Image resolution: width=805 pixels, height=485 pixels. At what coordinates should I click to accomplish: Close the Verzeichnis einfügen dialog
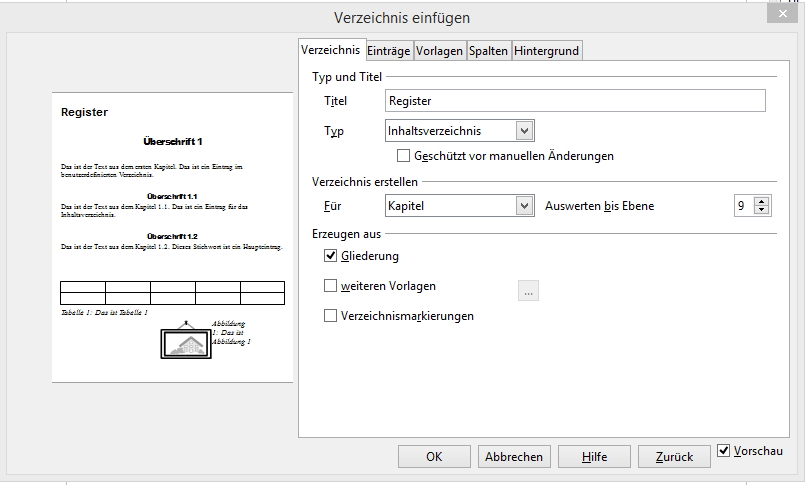[782, 14]
